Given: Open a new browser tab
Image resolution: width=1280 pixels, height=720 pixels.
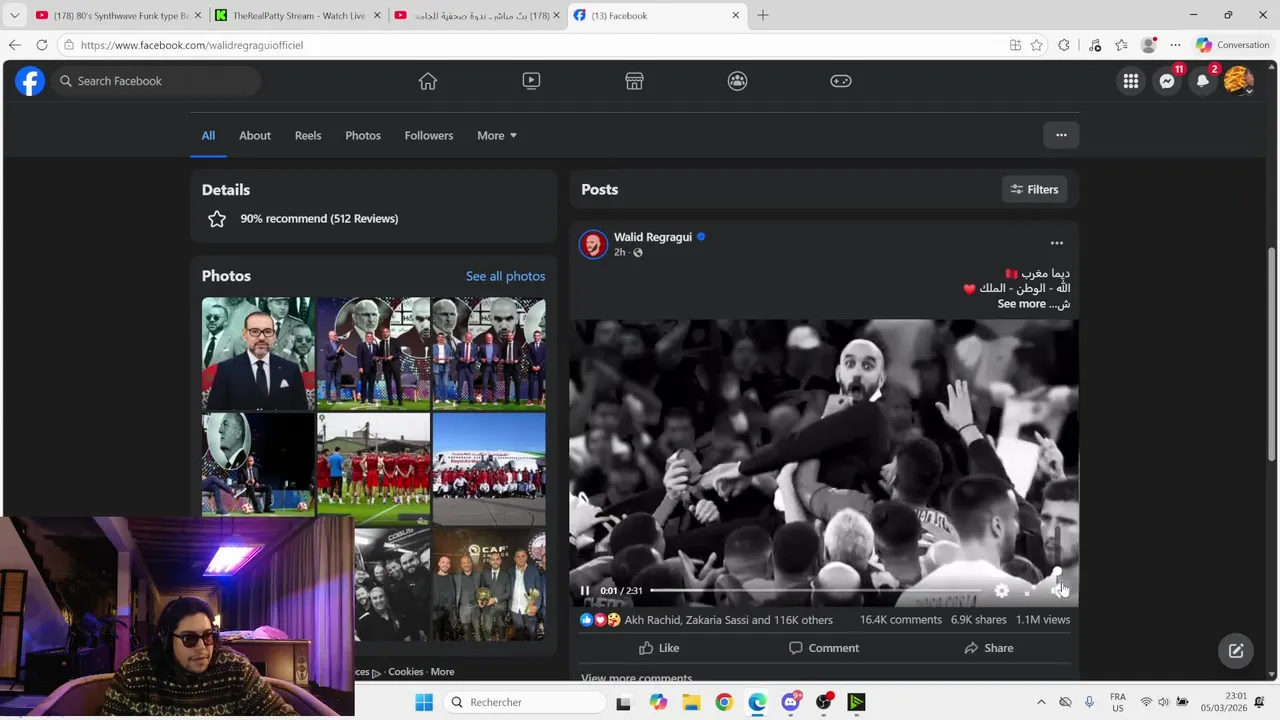Looking at the screenshot, I should 763,15.
